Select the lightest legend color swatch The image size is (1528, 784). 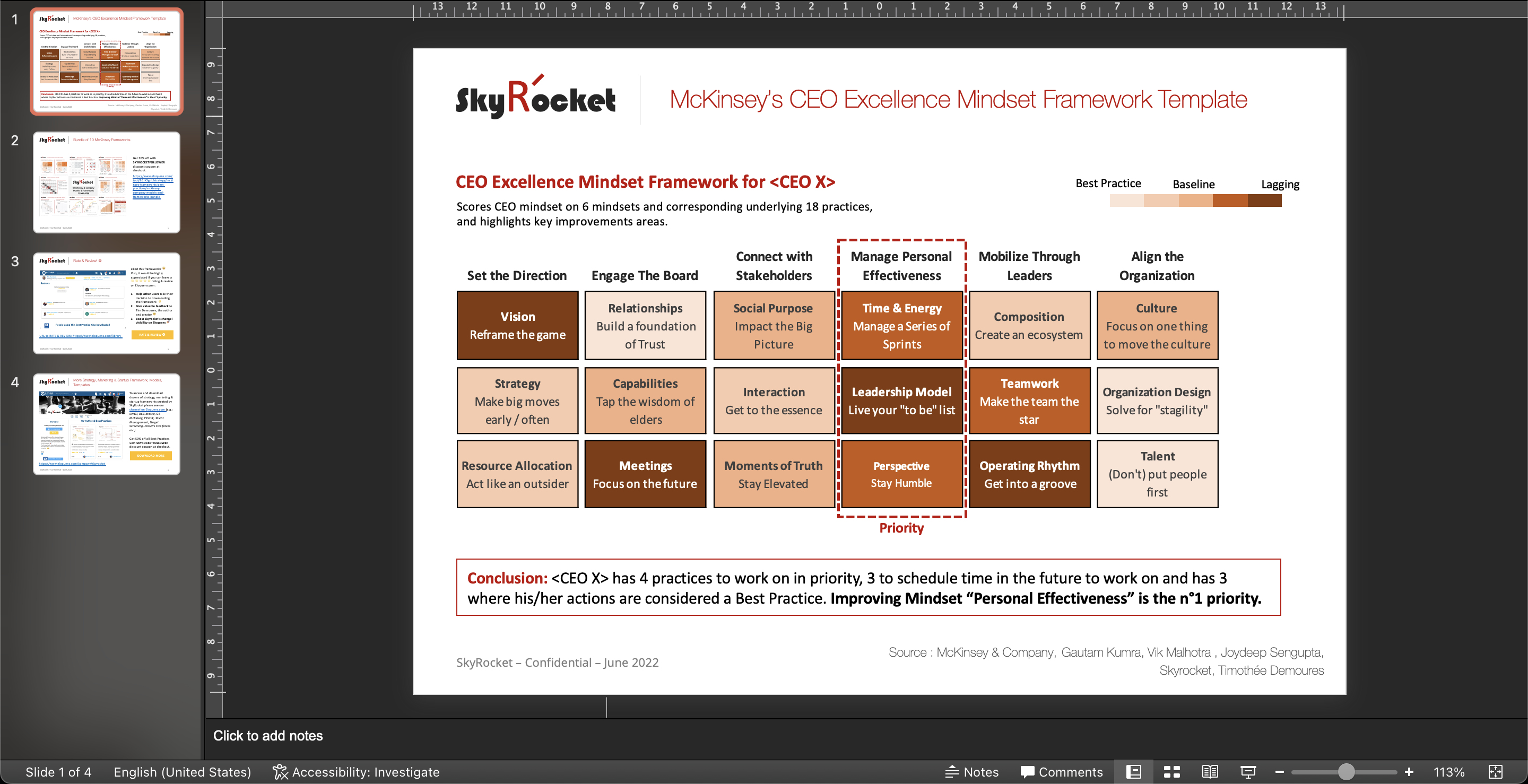point(1126,201)
